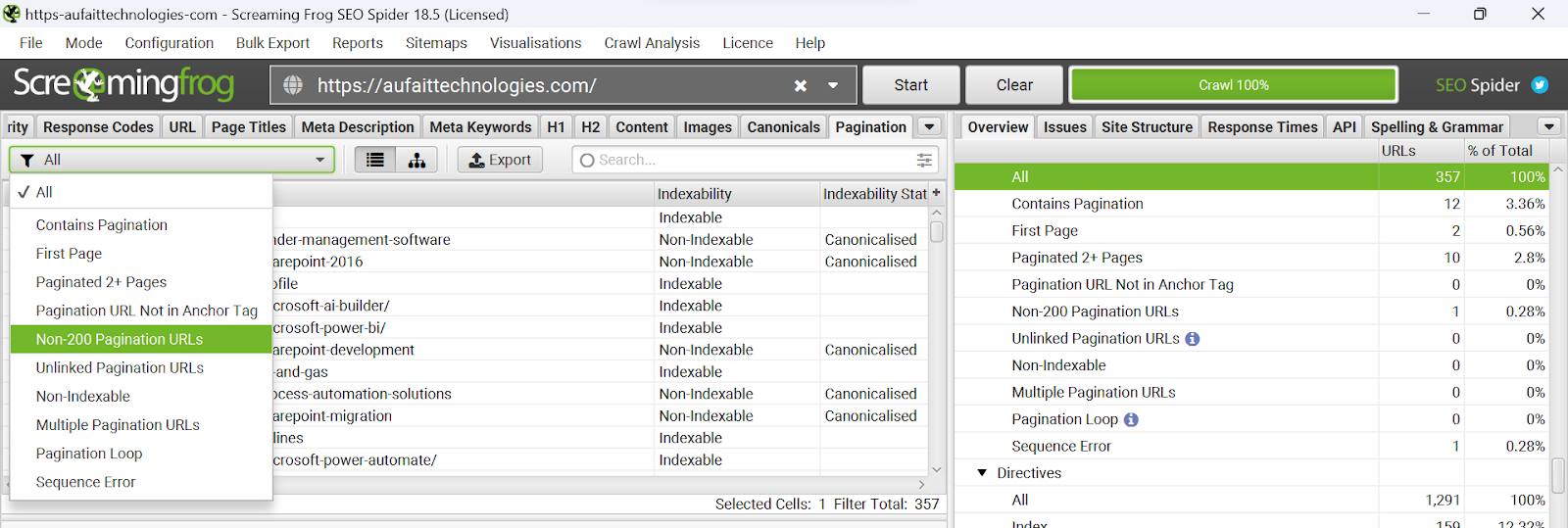
Task: Select First Page filter option
Action: 141,253
